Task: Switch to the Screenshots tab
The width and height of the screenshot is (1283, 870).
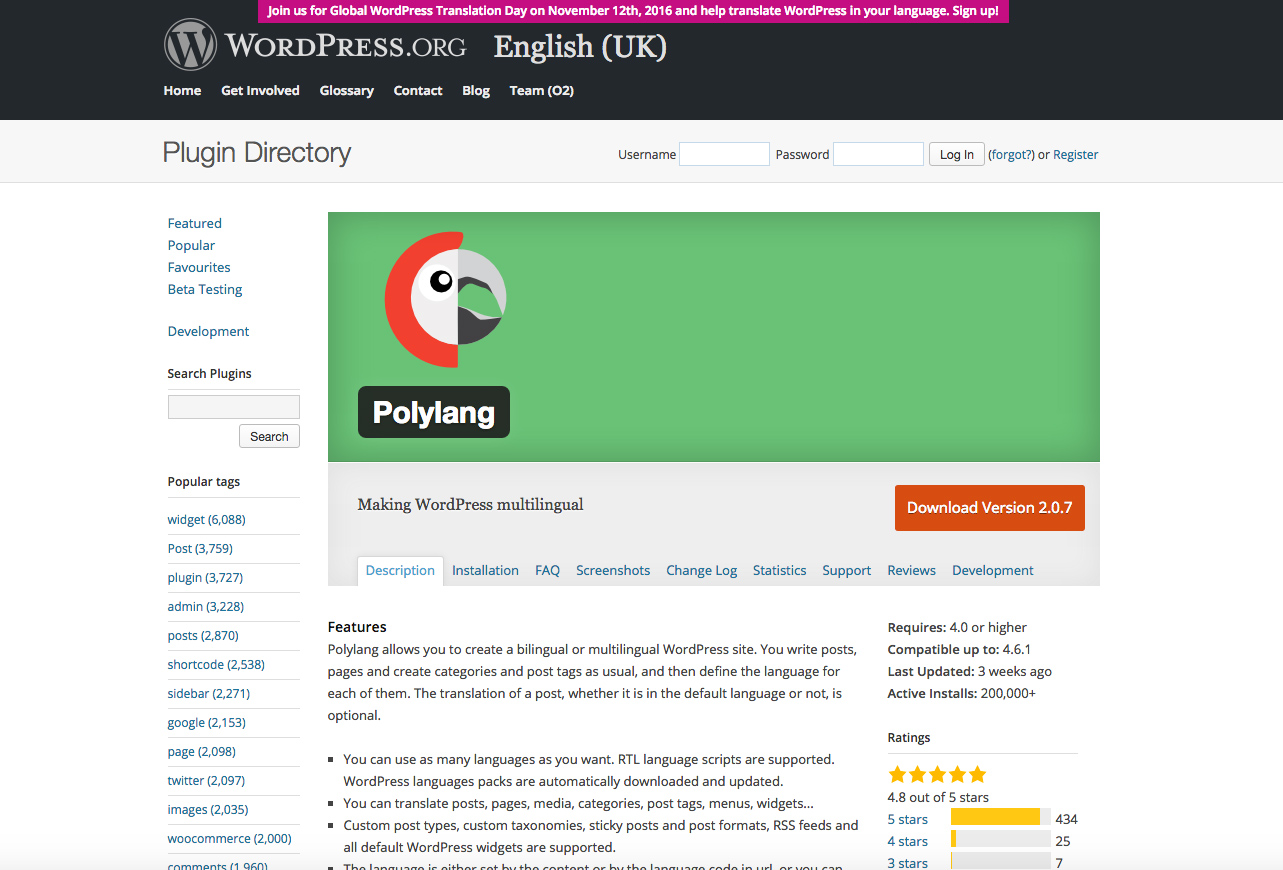Action: point(613,570)
